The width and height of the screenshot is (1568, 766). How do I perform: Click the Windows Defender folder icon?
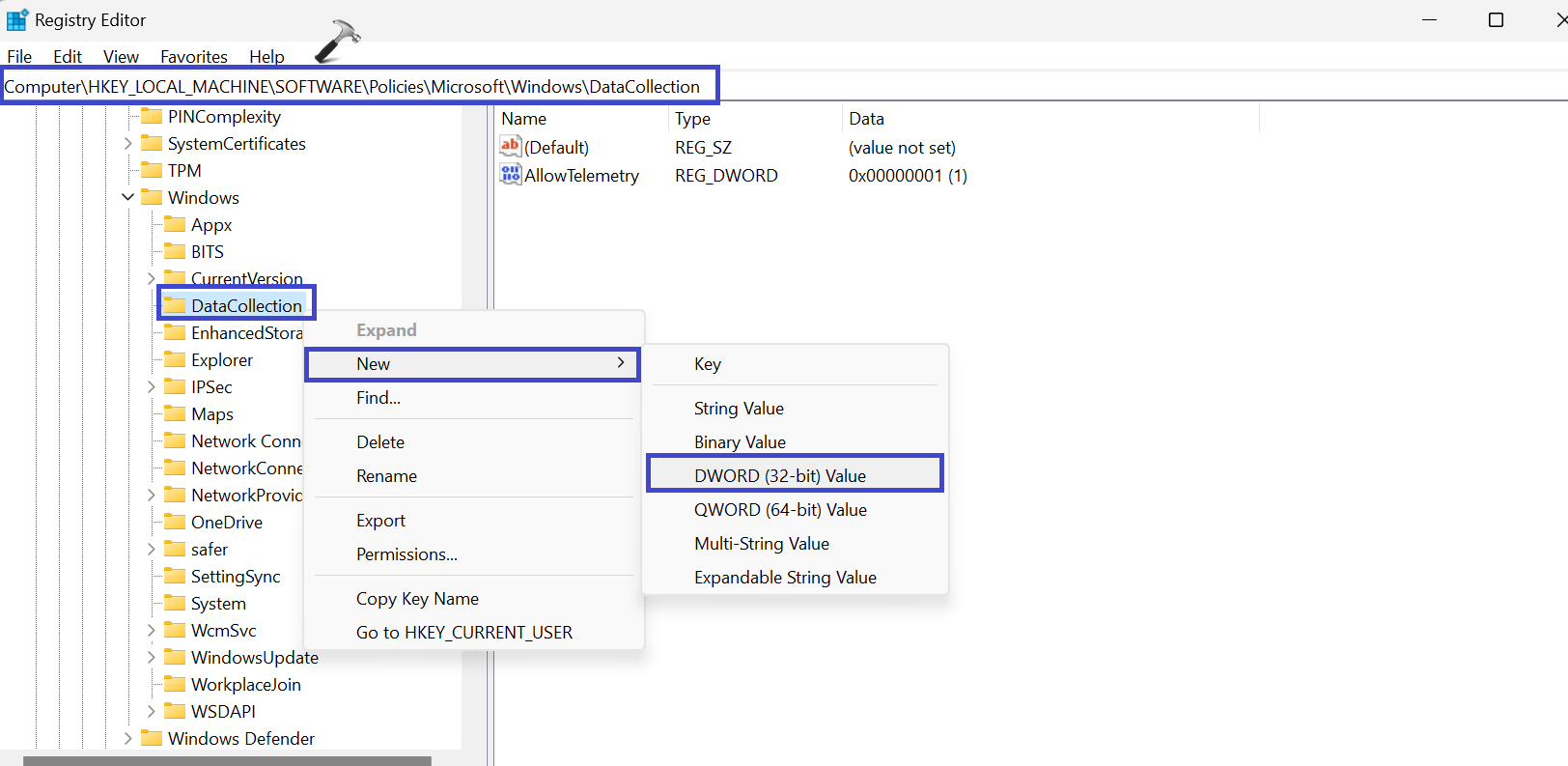click(152, 739)
